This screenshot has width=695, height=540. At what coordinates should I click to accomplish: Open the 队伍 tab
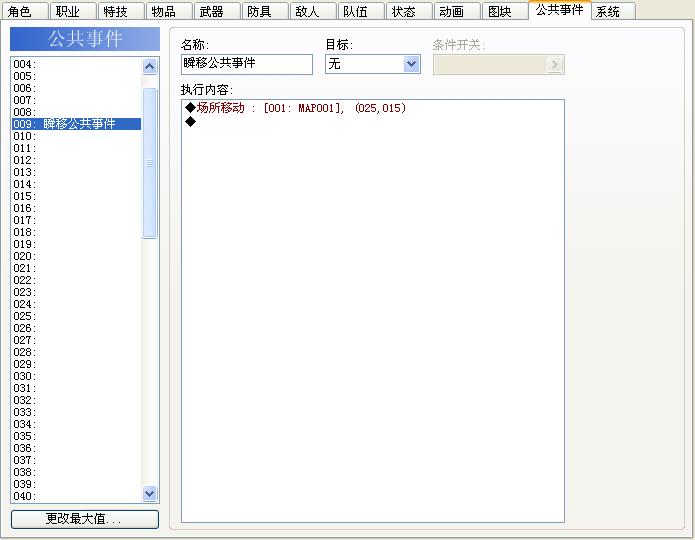[x=361, y=11]
